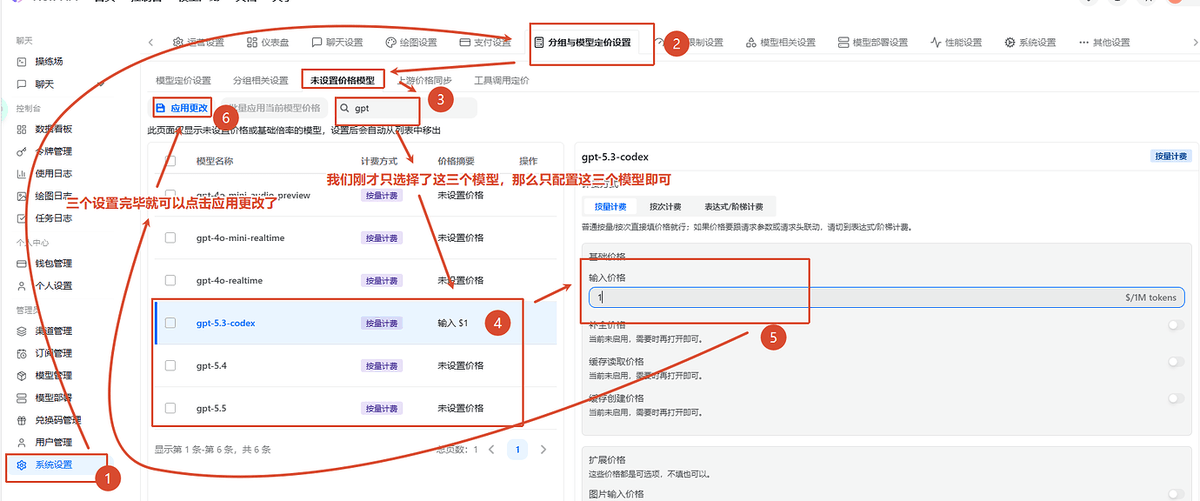Switch to 工具调用定价 sub-tab
This screenshot has height=501, width=1200.
point(501,80)
